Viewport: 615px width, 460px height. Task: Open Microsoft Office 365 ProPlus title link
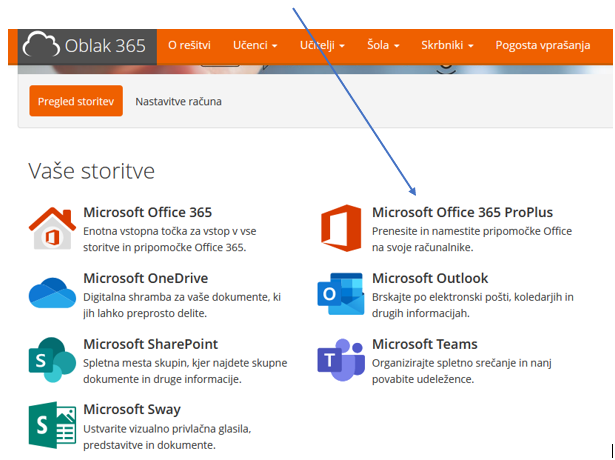(x=462, y=212)
